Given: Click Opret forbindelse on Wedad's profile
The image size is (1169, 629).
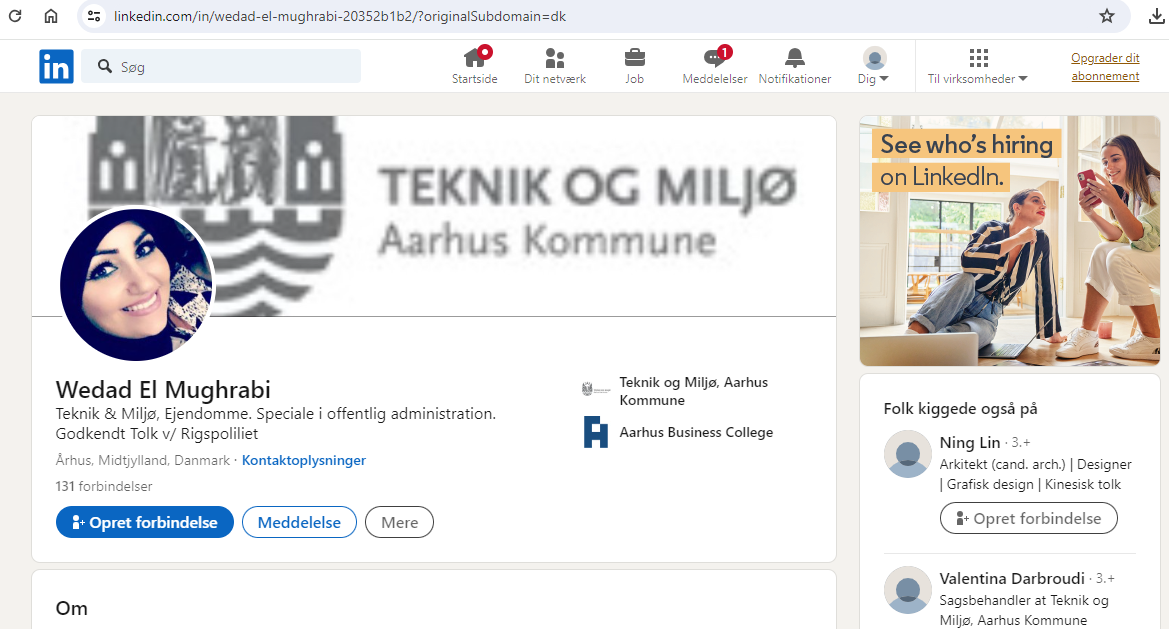Looking at the screenshot, I should click(x=145, y=522).
